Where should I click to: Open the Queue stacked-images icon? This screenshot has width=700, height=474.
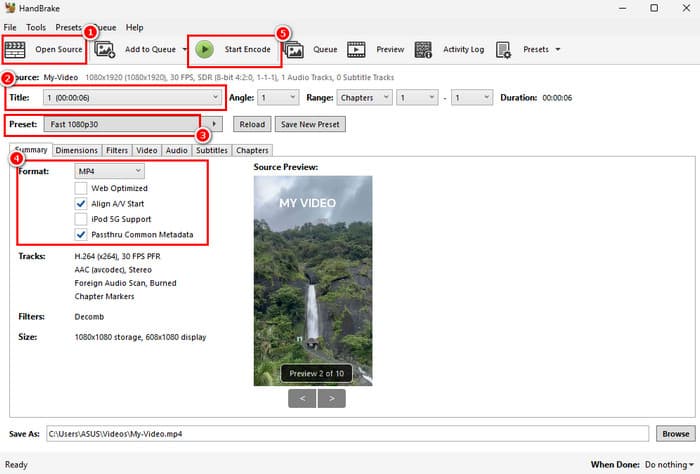coord(294,50)
